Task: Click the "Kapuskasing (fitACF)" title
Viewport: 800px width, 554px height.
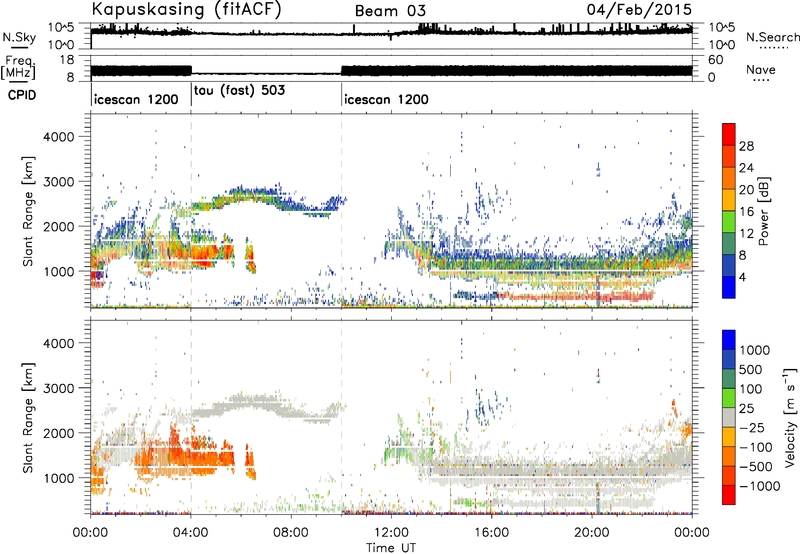Action: 186,9
